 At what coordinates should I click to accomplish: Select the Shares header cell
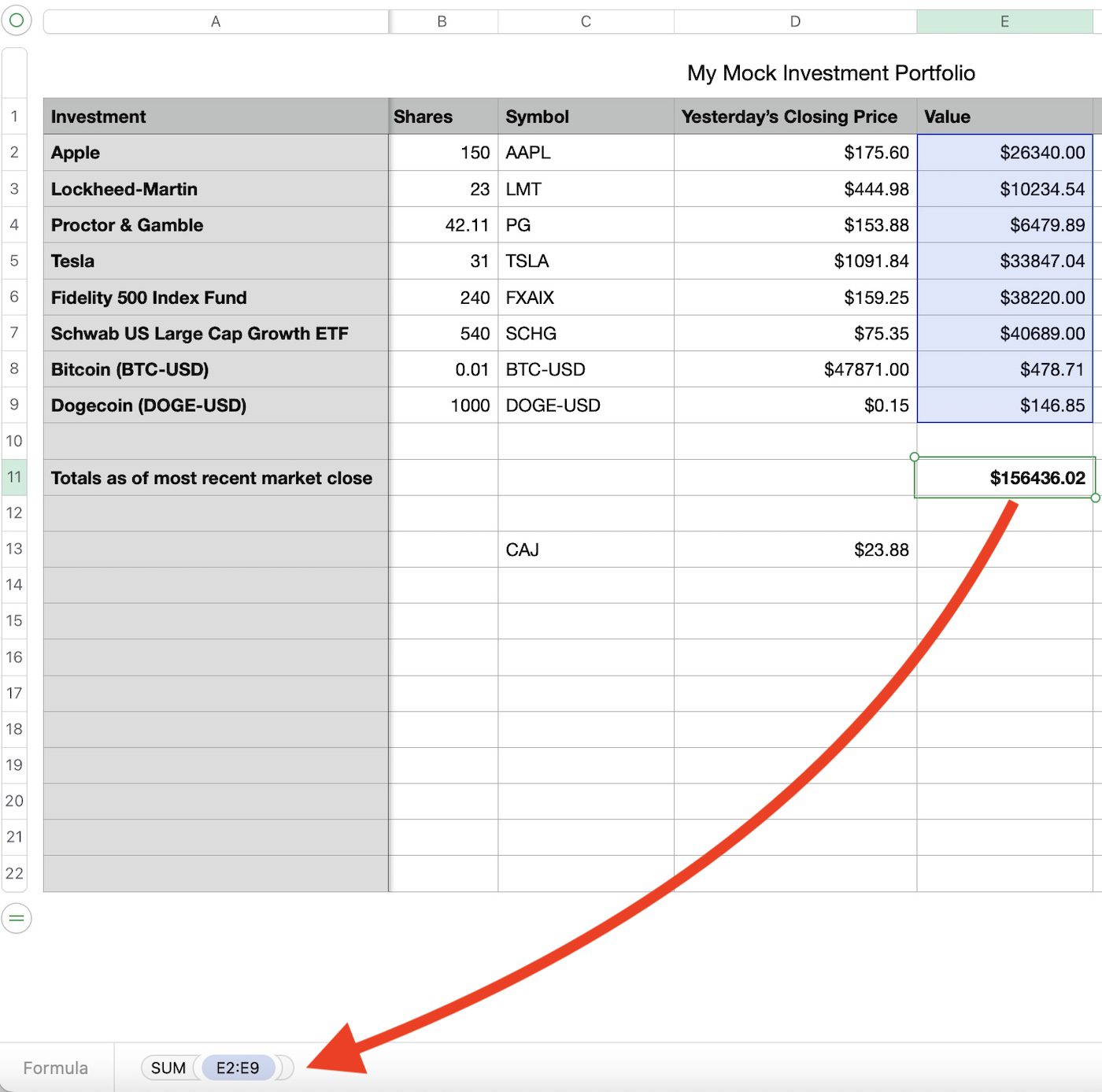pyautogui.click(x=443, y=117)
